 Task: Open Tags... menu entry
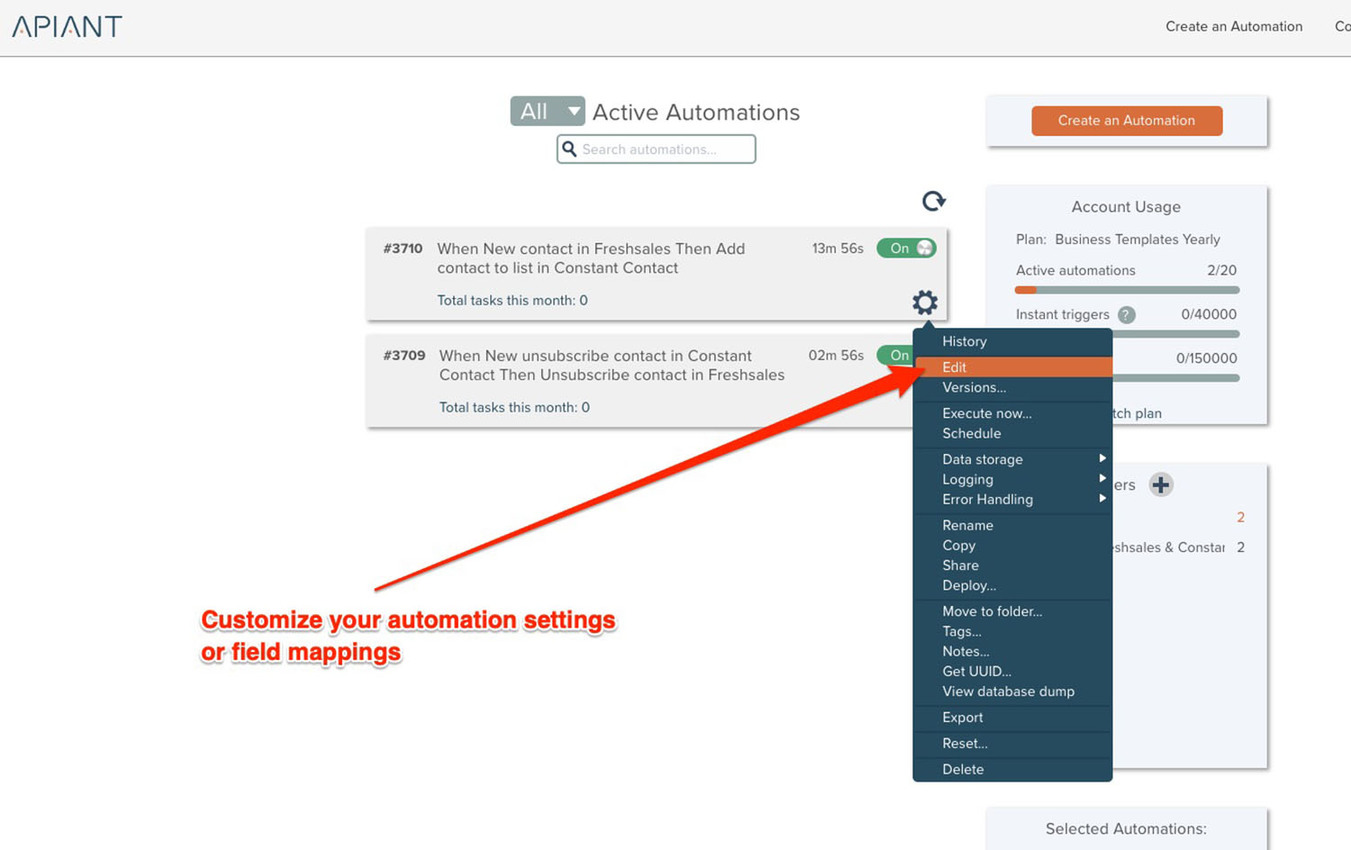tap(1012, 631)
